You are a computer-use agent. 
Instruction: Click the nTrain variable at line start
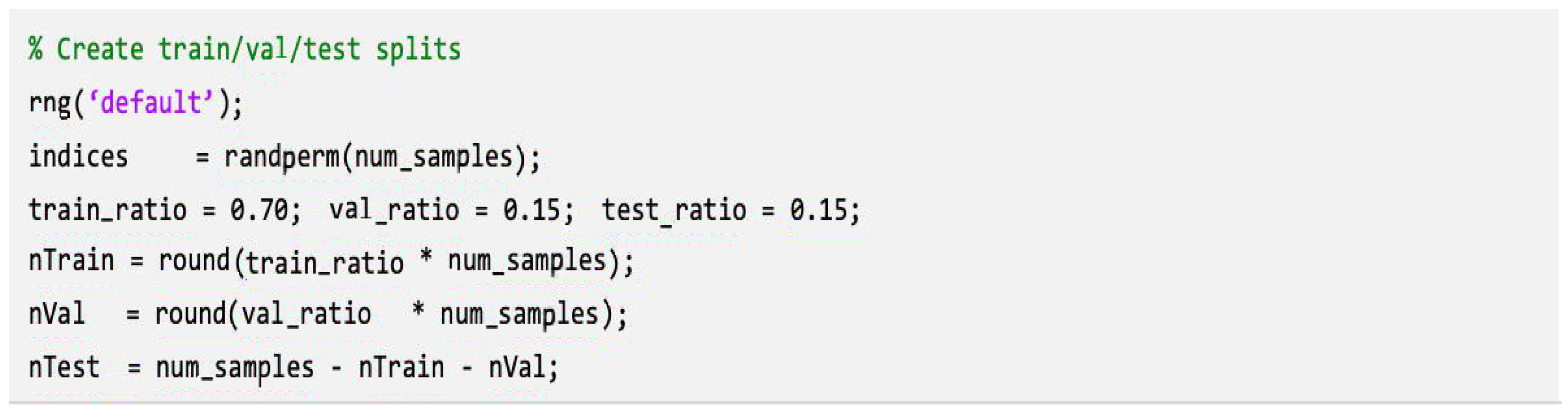71,261
